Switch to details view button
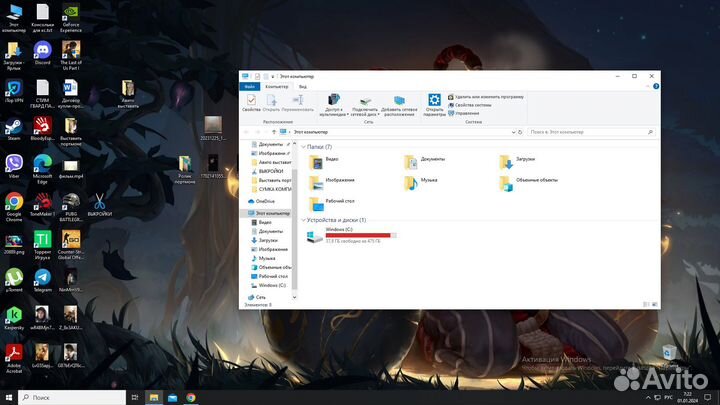 pos(646,304)
